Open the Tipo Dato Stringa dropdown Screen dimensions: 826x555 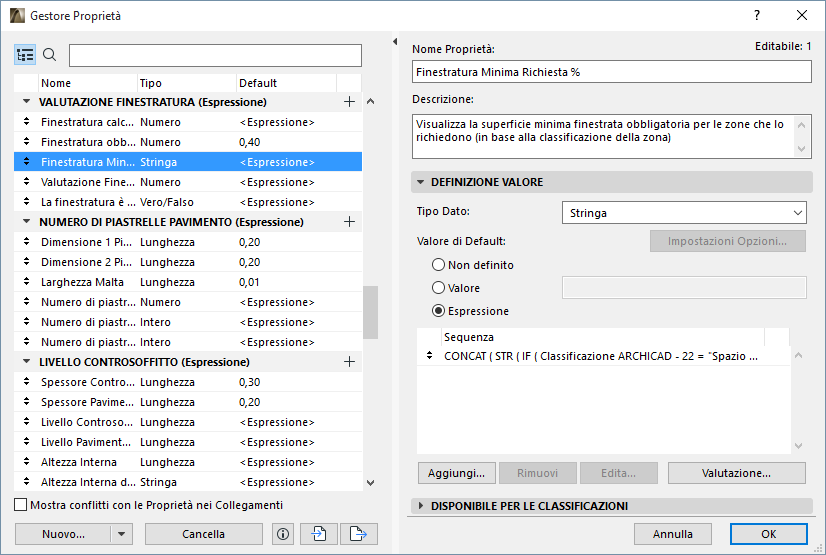684,213
